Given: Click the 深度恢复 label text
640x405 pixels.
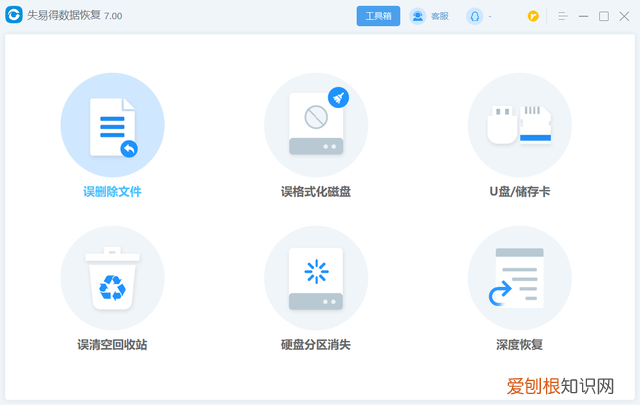Looking at the screenshot, I should 520,345.
